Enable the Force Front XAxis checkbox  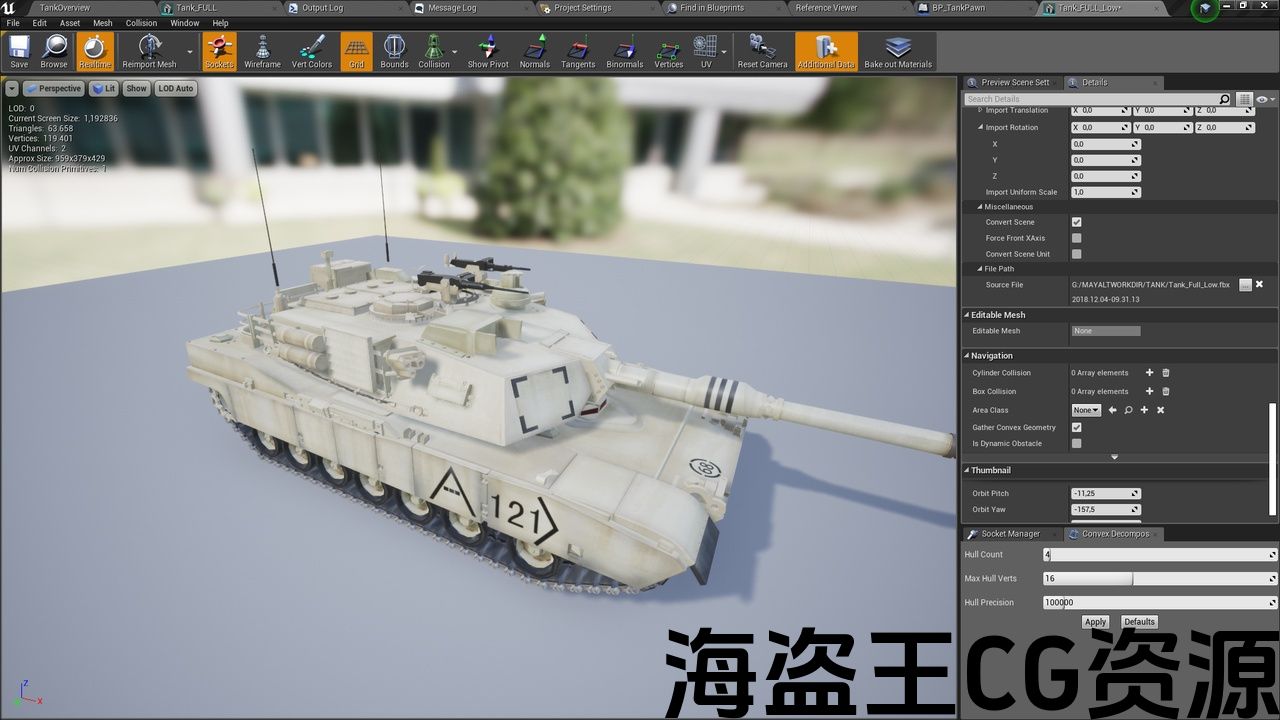pos(1077,238)
